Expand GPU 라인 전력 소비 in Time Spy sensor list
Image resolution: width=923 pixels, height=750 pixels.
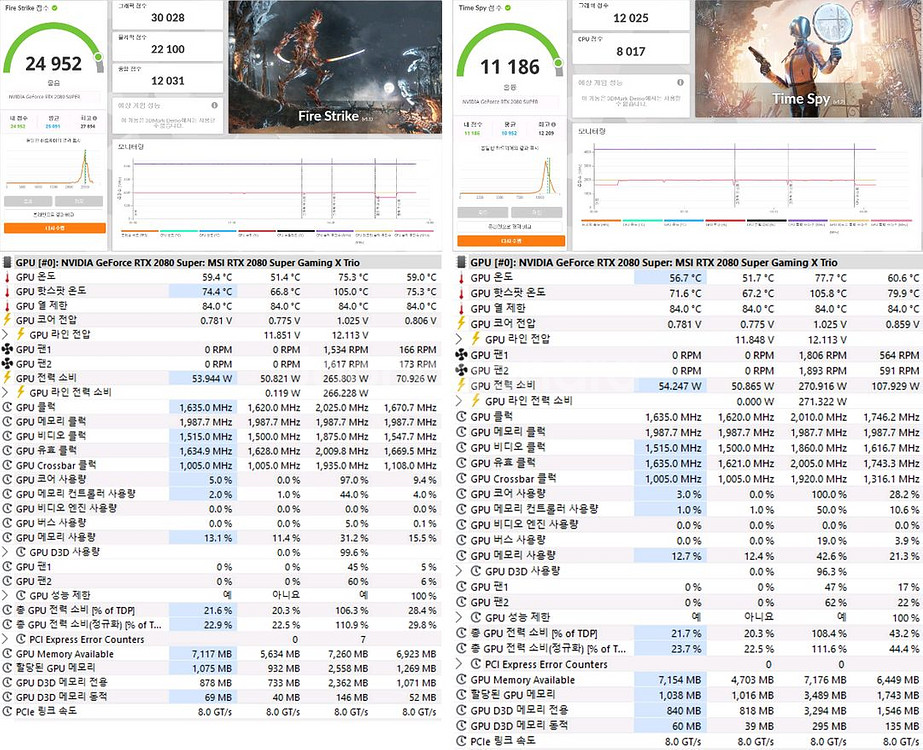pyautogui.click(x=460, y=401)
